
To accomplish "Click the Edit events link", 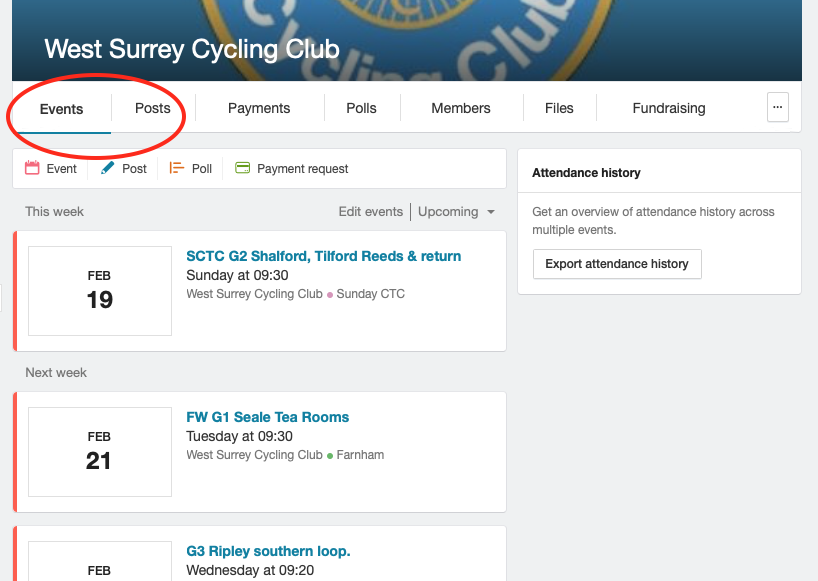I will 371,212.
